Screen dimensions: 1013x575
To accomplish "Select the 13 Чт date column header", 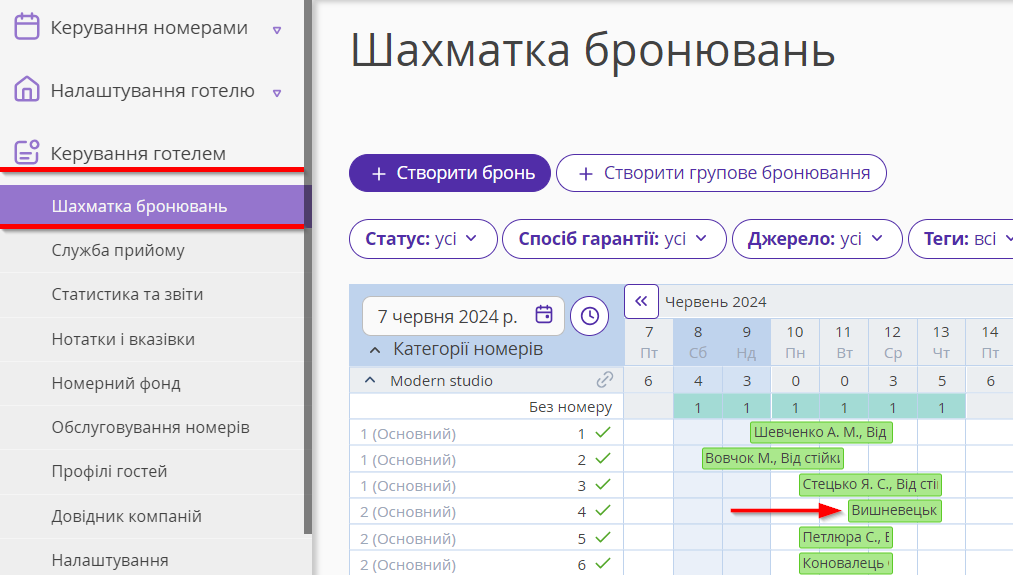I will (941, 342).
